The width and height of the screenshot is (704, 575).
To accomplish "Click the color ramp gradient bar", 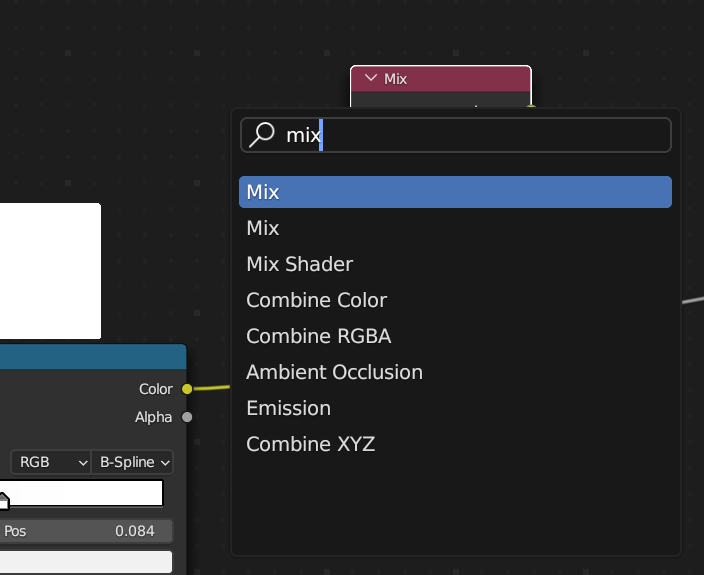I will click(x=81, y=493).
